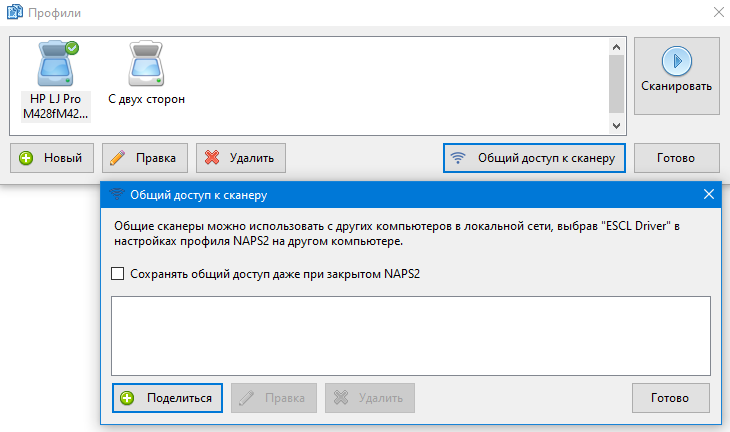
Task: Click the pencil icon on Правка in Профили
Action: pyautogui.click(x=118, y=158)
